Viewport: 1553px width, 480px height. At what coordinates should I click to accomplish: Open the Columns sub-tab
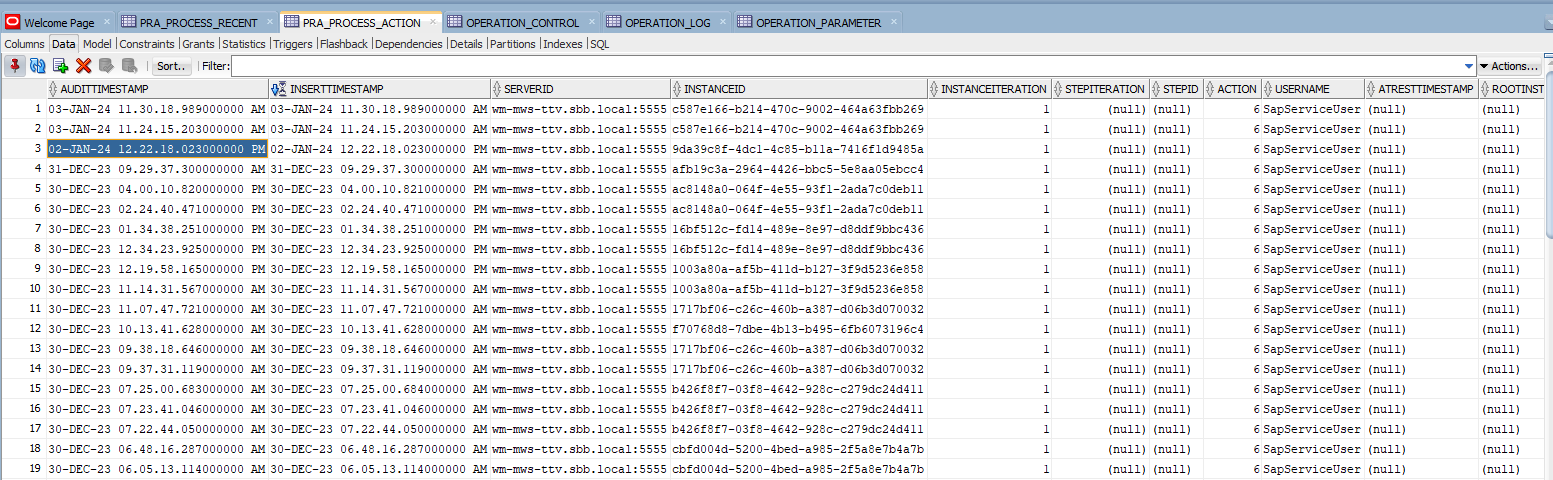pos(25,44)
